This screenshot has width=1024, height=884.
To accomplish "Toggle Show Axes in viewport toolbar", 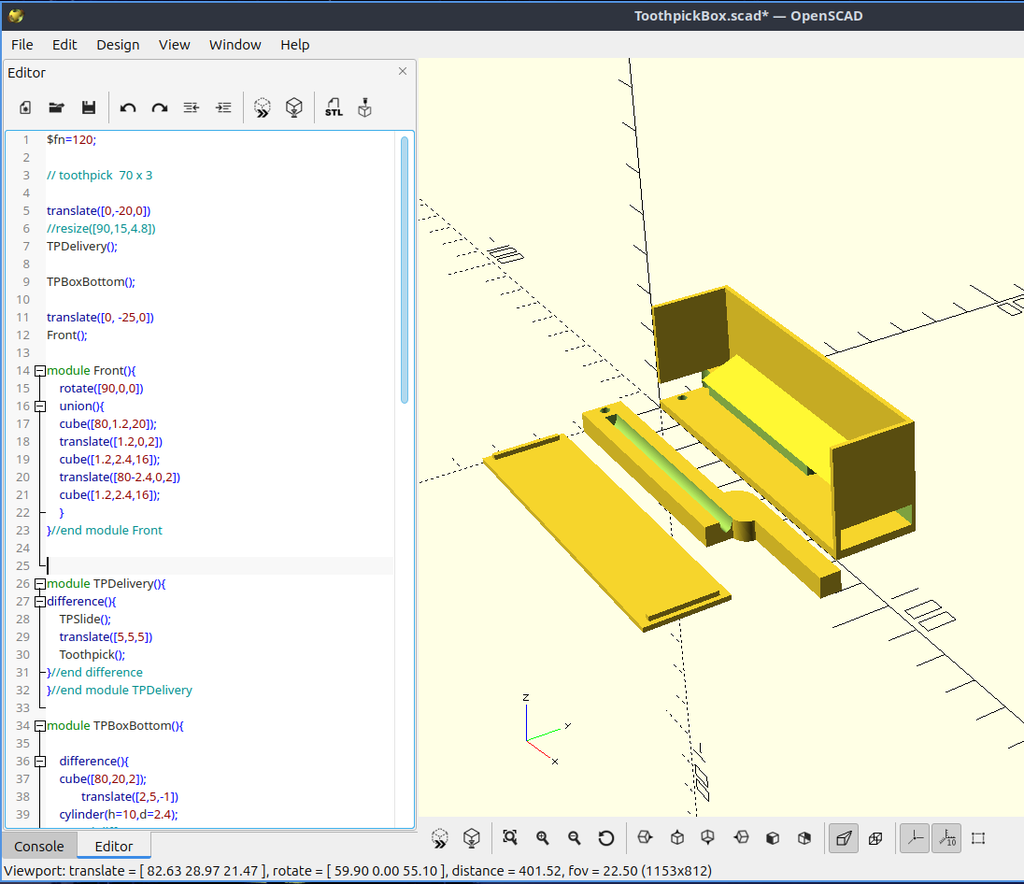I will 915,838.
